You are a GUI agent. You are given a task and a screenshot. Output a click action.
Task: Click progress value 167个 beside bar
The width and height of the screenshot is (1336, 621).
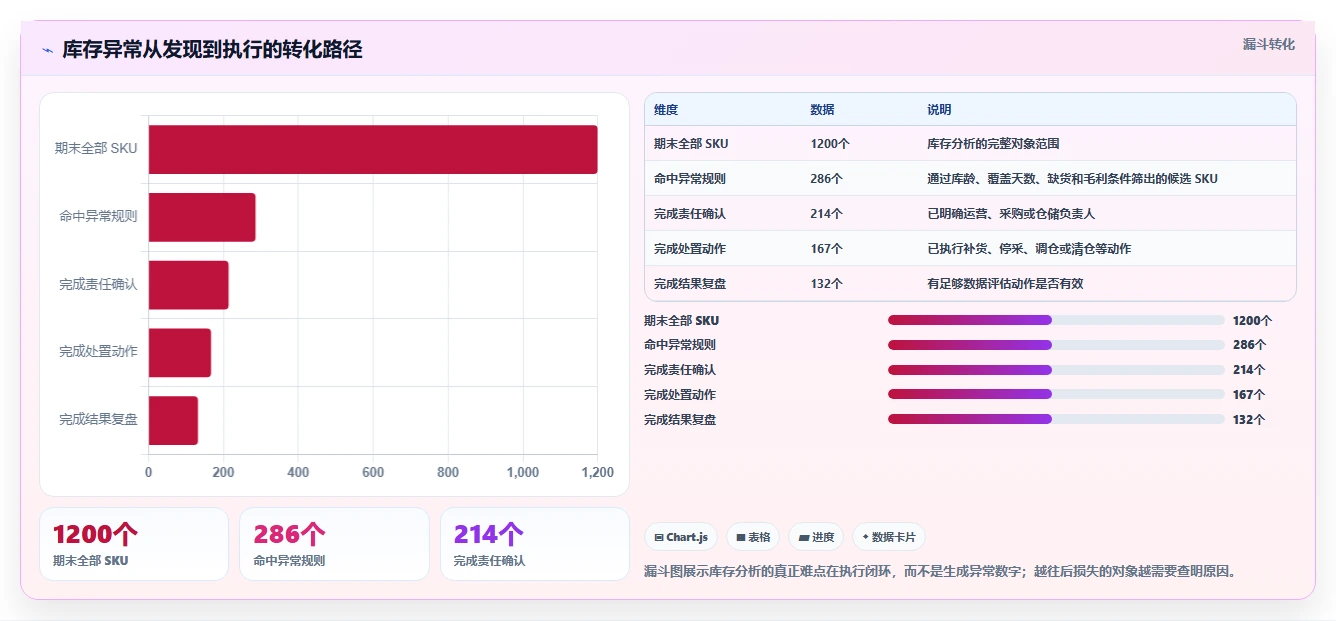(1249, 395)
